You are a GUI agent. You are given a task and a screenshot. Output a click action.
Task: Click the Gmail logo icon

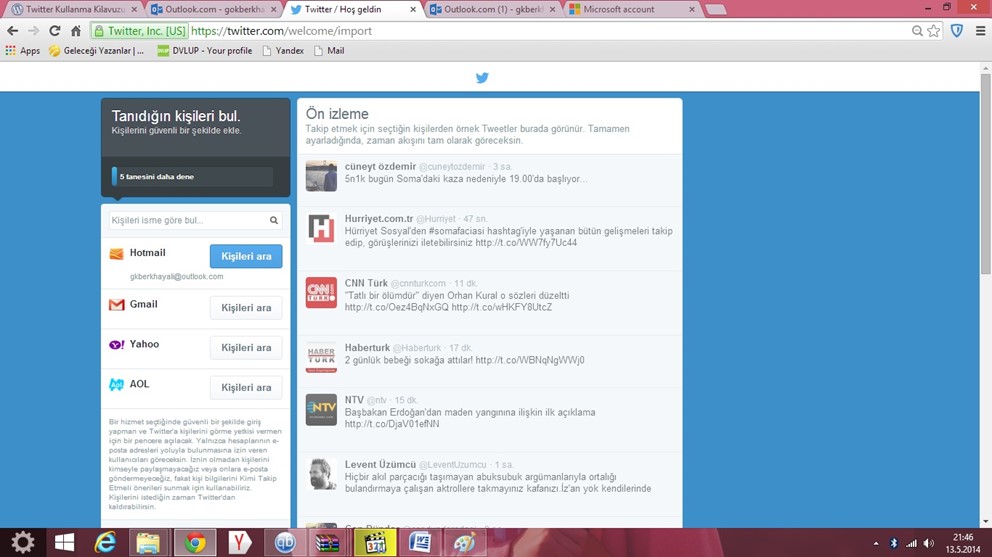coord(116,305)
